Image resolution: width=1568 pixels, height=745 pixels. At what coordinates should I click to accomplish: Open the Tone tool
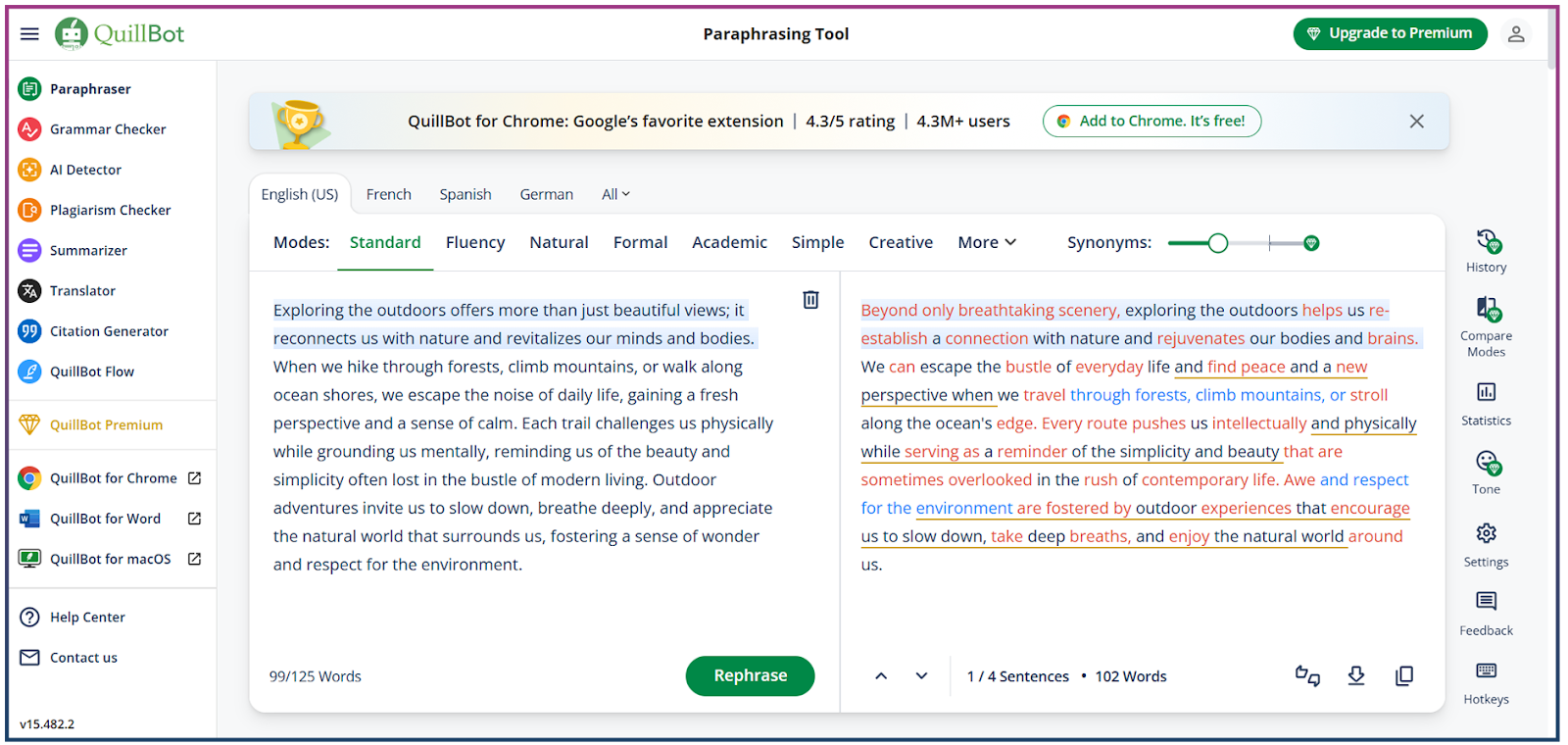click(x=1486, y=472)
